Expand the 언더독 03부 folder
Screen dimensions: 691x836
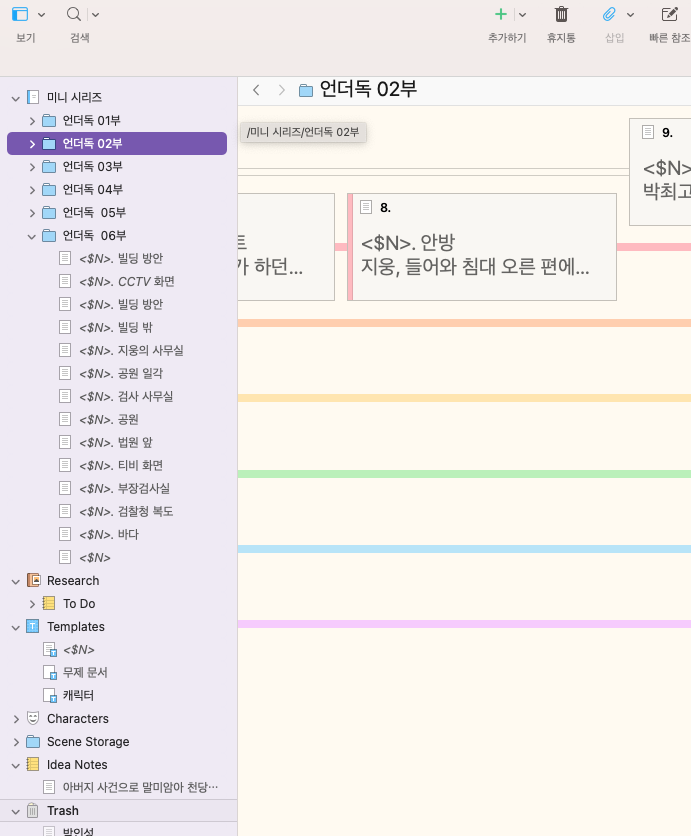32,167
